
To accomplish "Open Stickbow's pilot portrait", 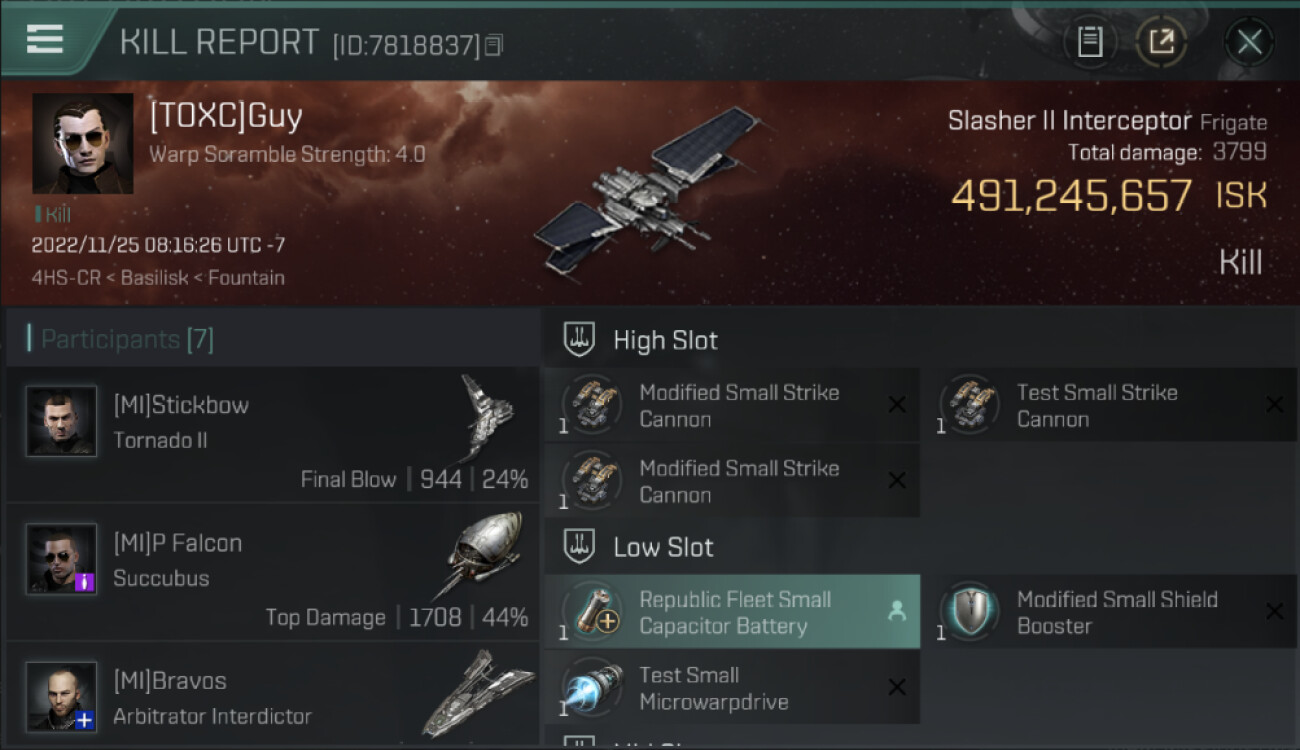I will pyautogui.click(x=62, y=421).
